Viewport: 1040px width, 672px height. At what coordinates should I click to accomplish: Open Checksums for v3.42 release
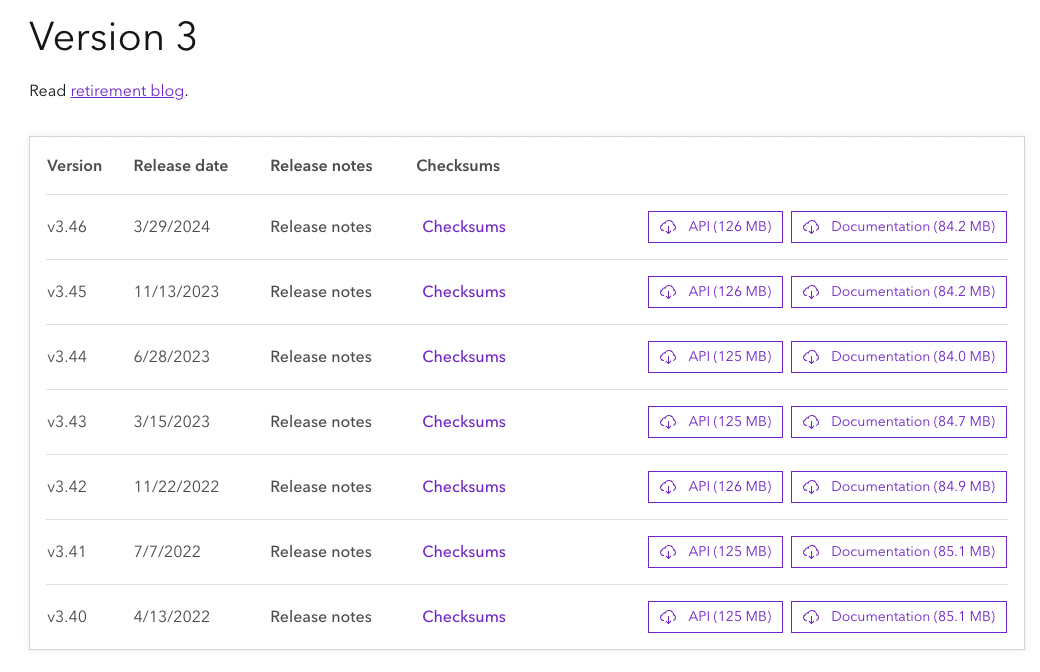[464, 487]
